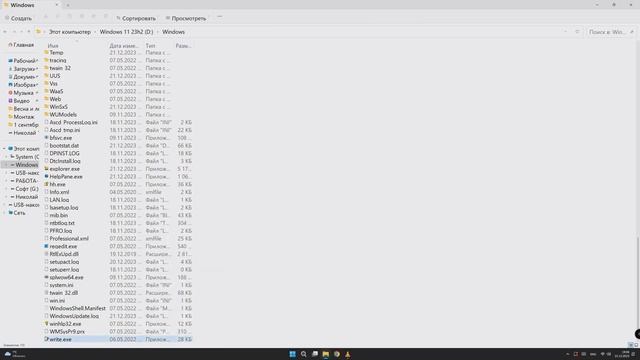This screenshot has height=360, width=640.
Task: Open the Создать (New) menu
Action: (x=18, y=18)
